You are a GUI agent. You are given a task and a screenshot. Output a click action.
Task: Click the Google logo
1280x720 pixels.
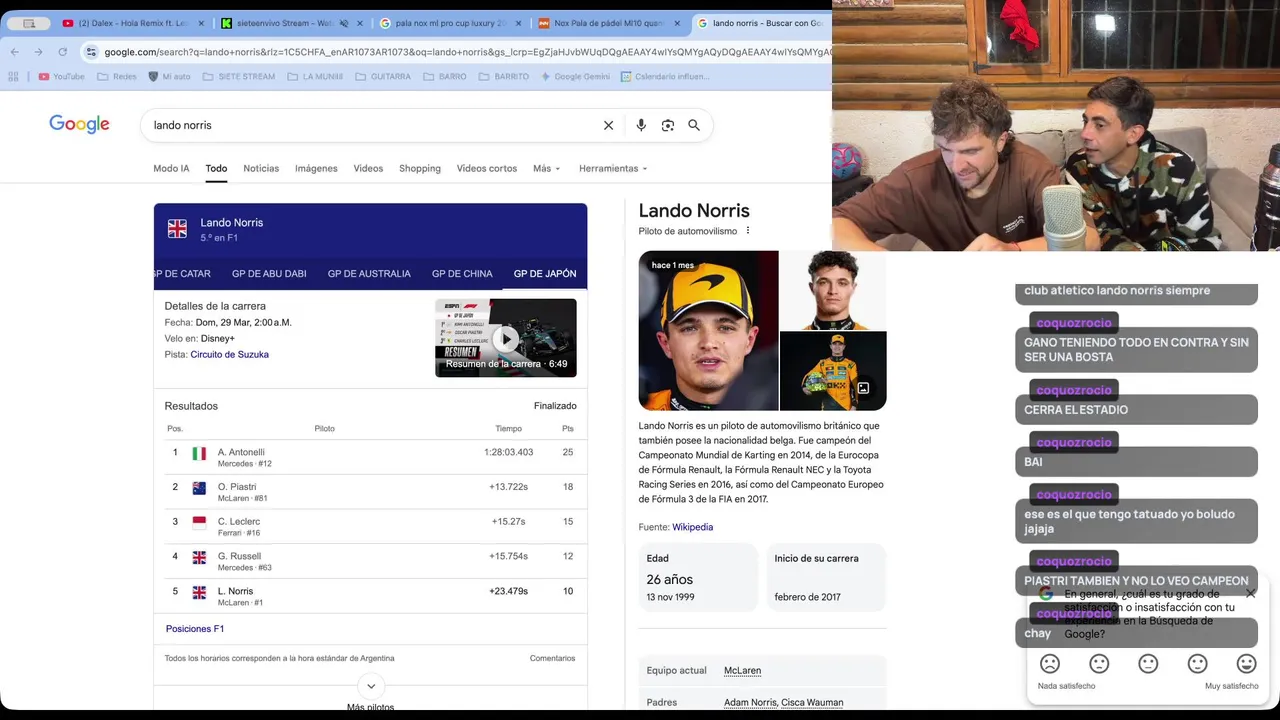(x=79, y=125)
